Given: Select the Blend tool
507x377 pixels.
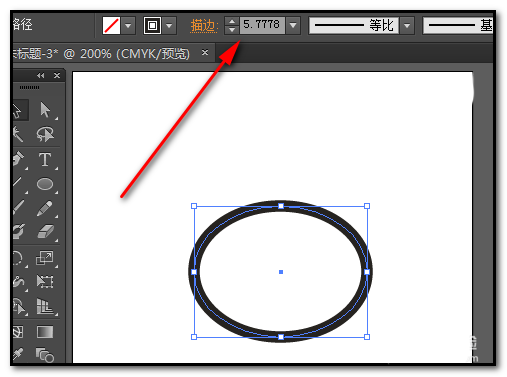Looking at the screenshot, I should pos(45,355).
